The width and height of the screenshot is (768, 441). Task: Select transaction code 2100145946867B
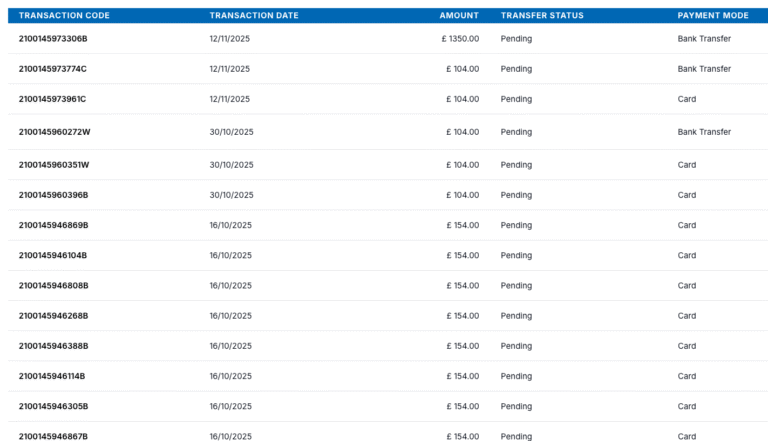[x=53, y=436]
